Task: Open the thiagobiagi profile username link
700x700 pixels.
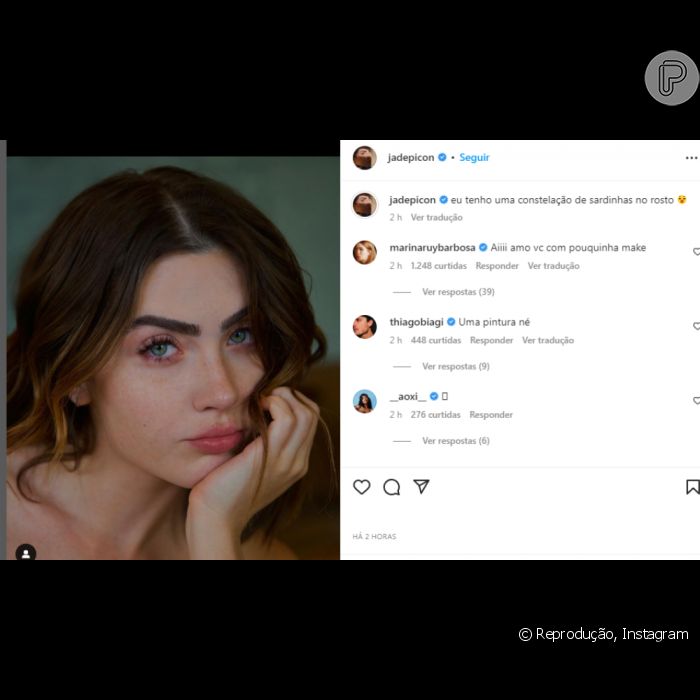Action: [x=416, y=322]
